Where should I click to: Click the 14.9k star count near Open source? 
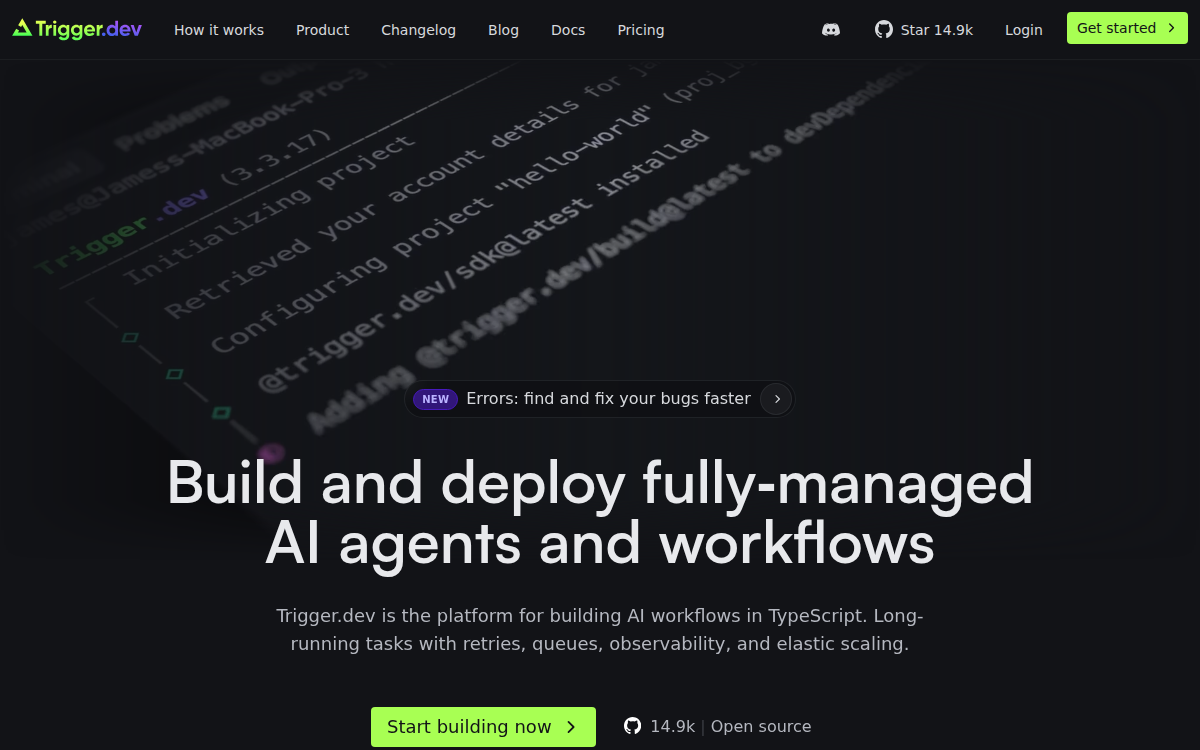coord(672,727)
